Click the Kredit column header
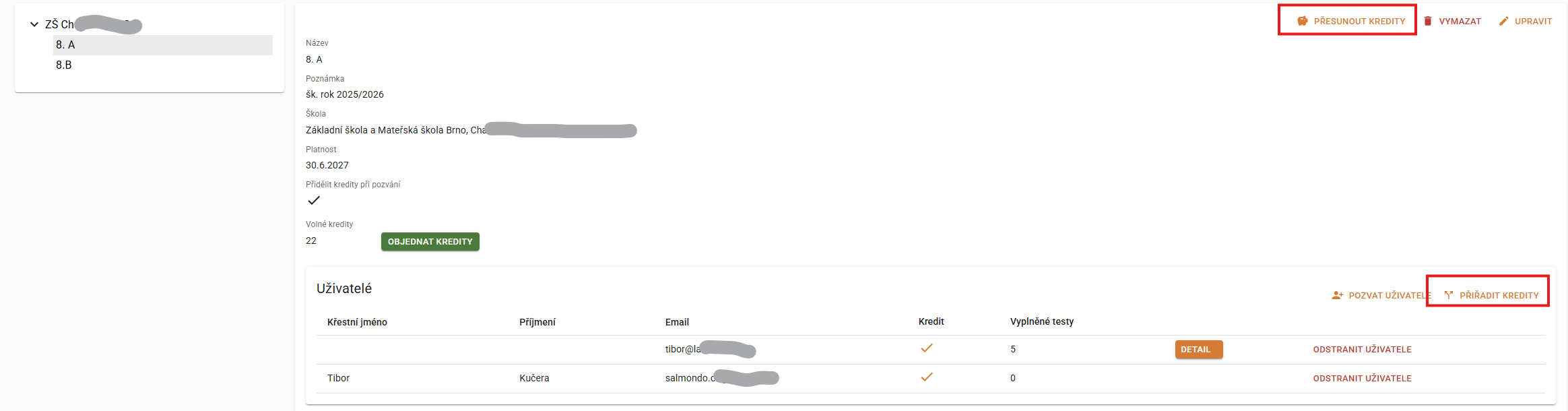Image resolution: width=1568 pixels, height=411 pixels. coord(931,321)
